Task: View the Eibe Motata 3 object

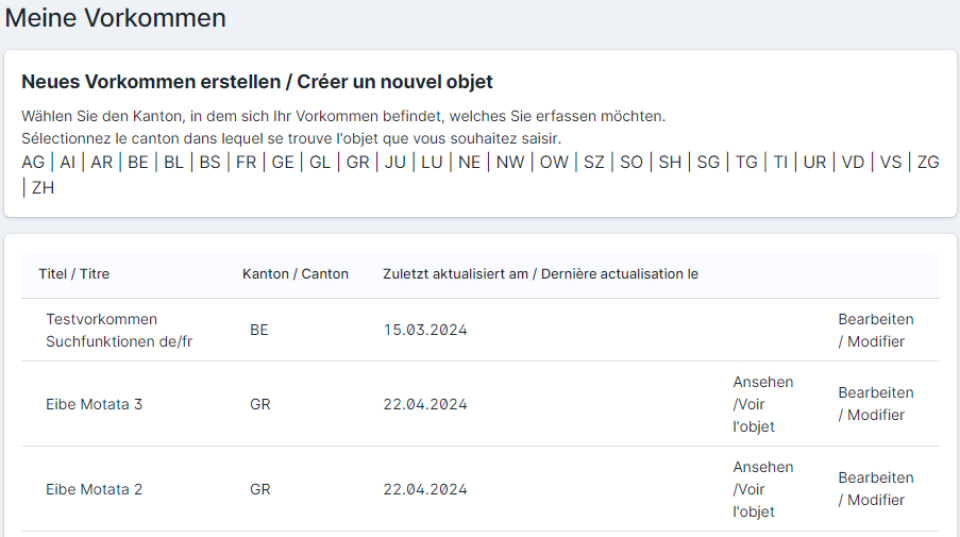Action: (762, 404)
